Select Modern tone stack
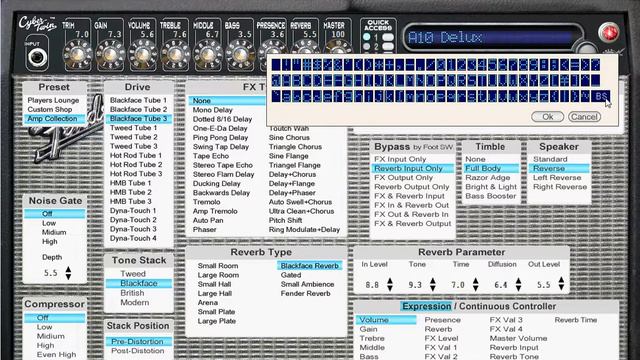The height and width of the screenshot is (360, 640). [x=135, y=302]
